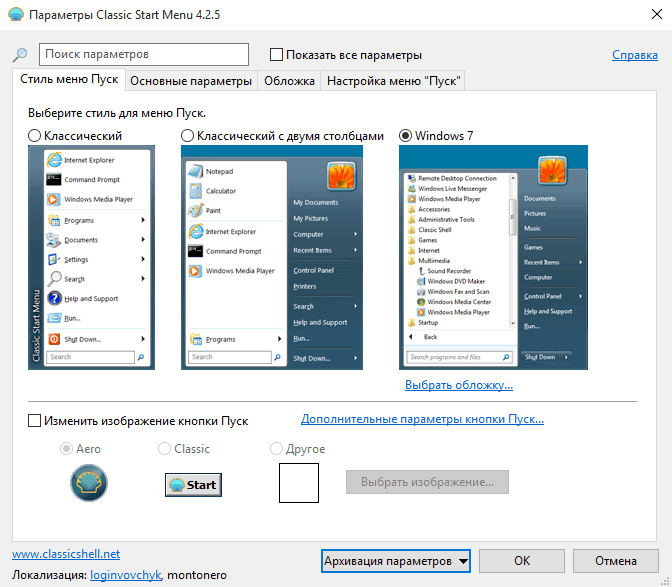
Task: Click the Windows 7 style preview image
Action: click(493, 257)
